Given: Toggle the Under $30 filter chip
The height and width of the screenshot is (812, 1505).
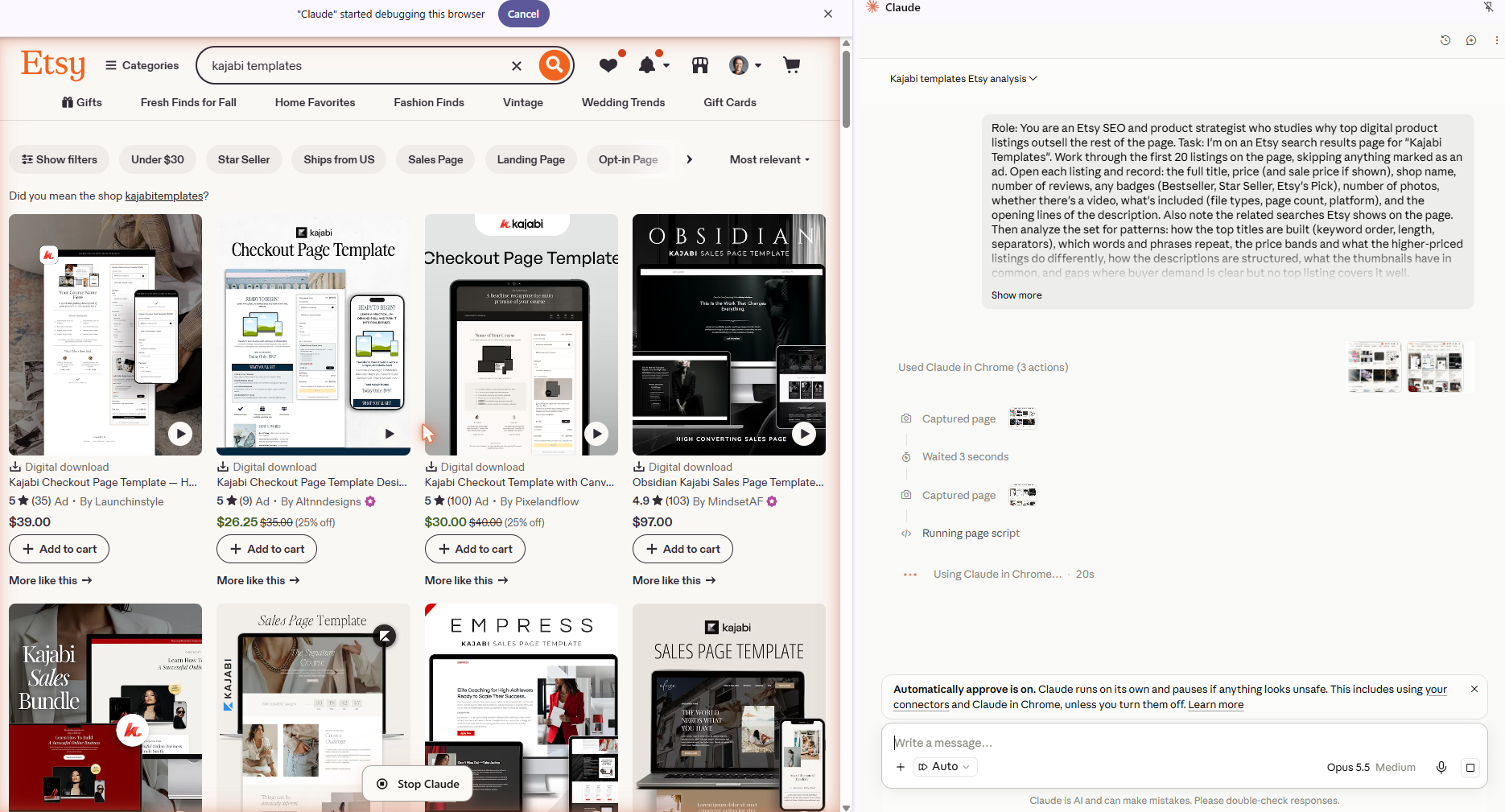Looking at the screenshot, I should [x=158, y=159].
